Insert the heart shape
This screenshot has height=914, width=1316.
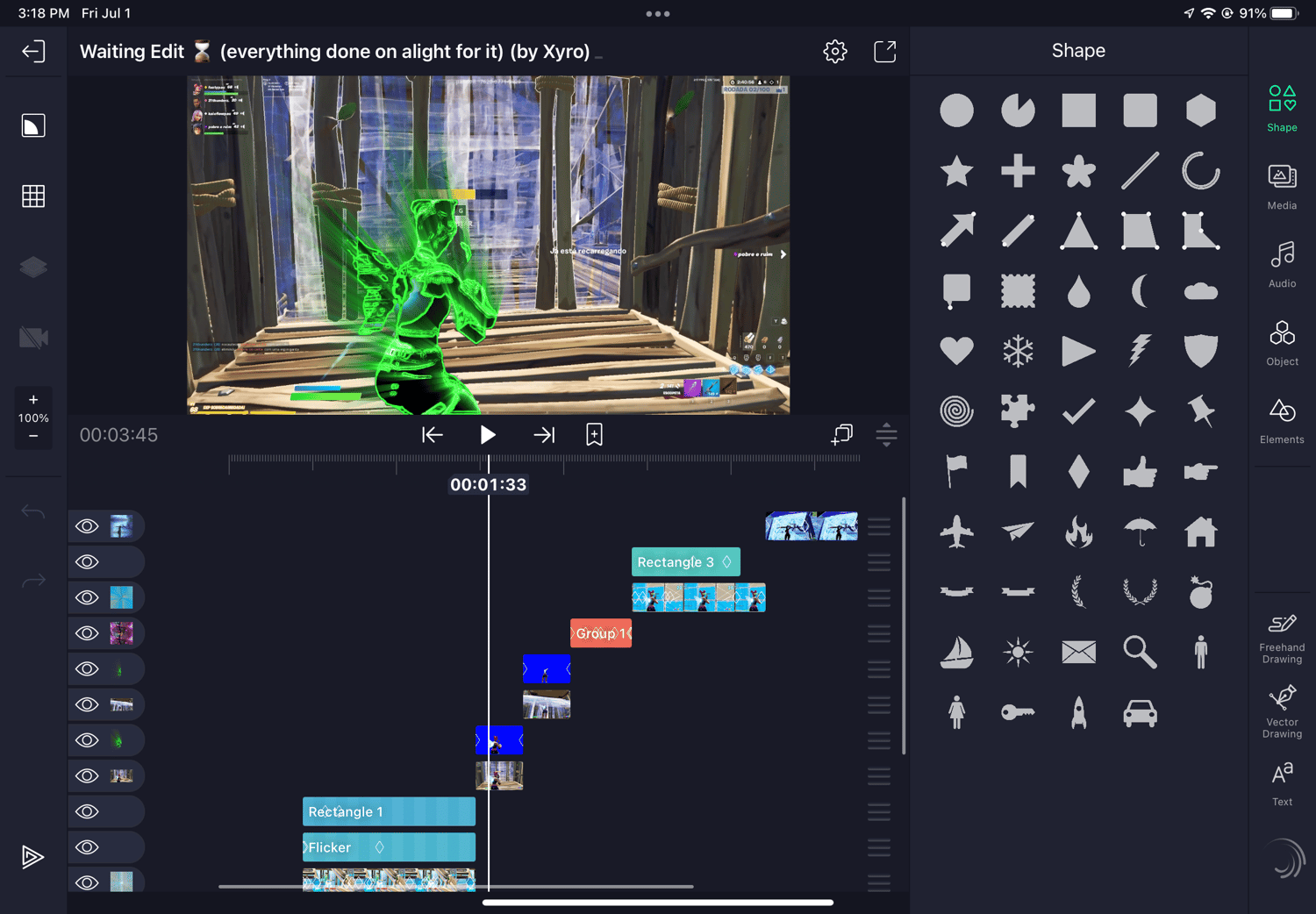point(956,352)
